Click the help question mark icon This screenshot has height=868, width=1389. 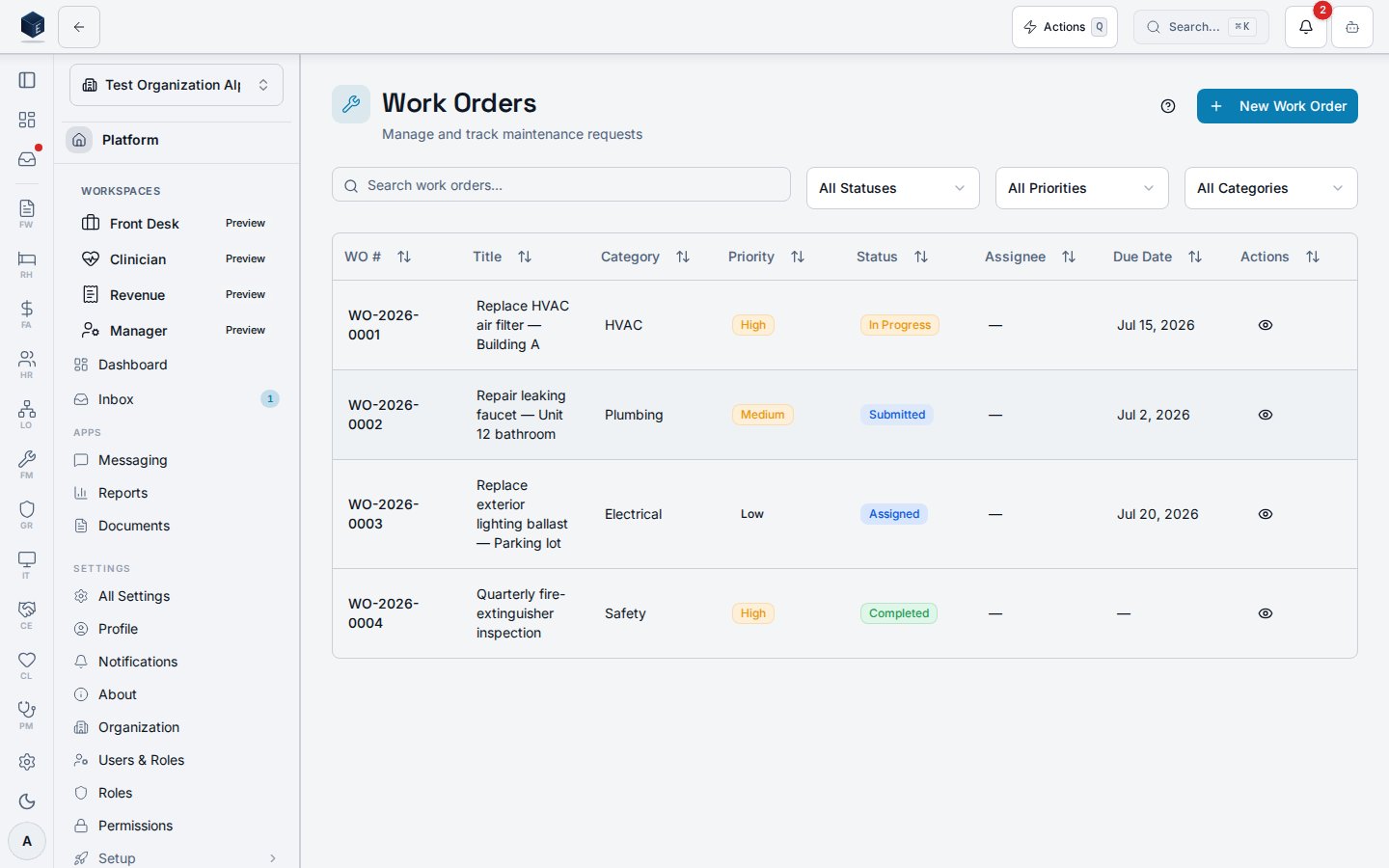[1168, 106]
